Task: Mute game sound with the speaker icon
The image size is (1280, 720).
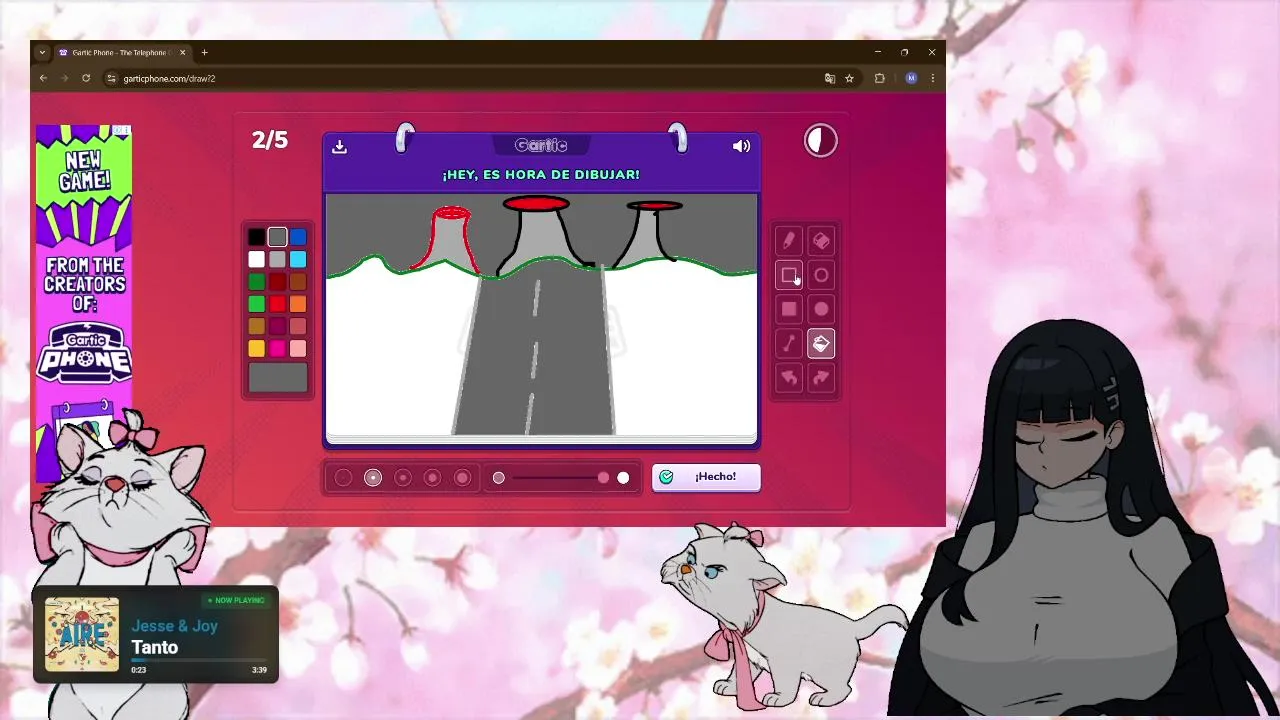Action: tap(741, 146)
